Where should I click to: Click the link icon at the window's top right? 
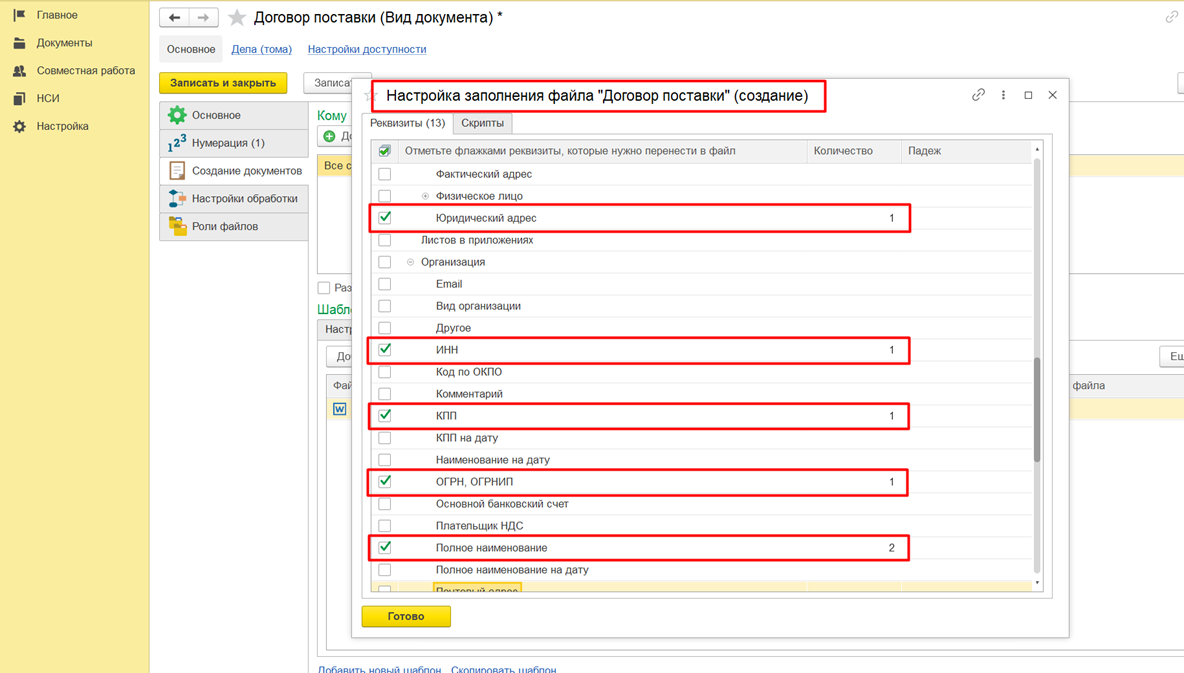pos(1171,17)
